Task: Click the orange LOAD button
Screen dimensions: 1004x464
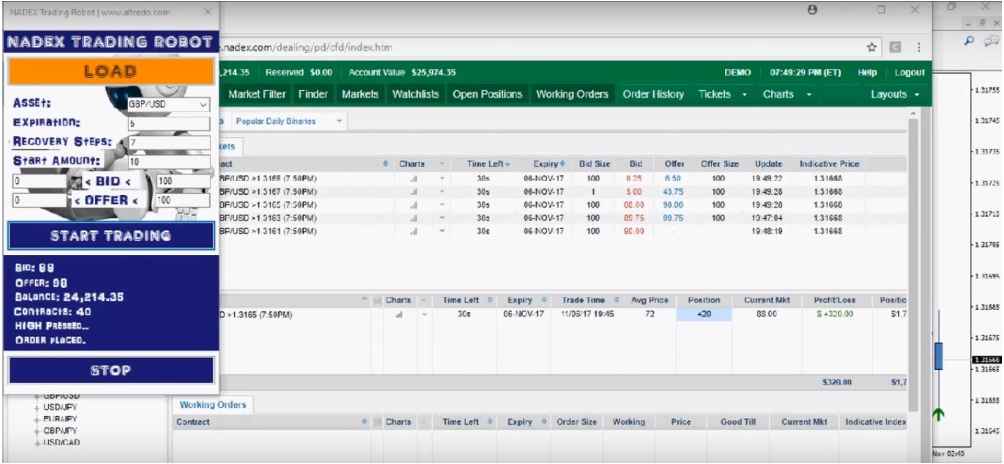Action: pyautogui.click(x=111, y=71)
